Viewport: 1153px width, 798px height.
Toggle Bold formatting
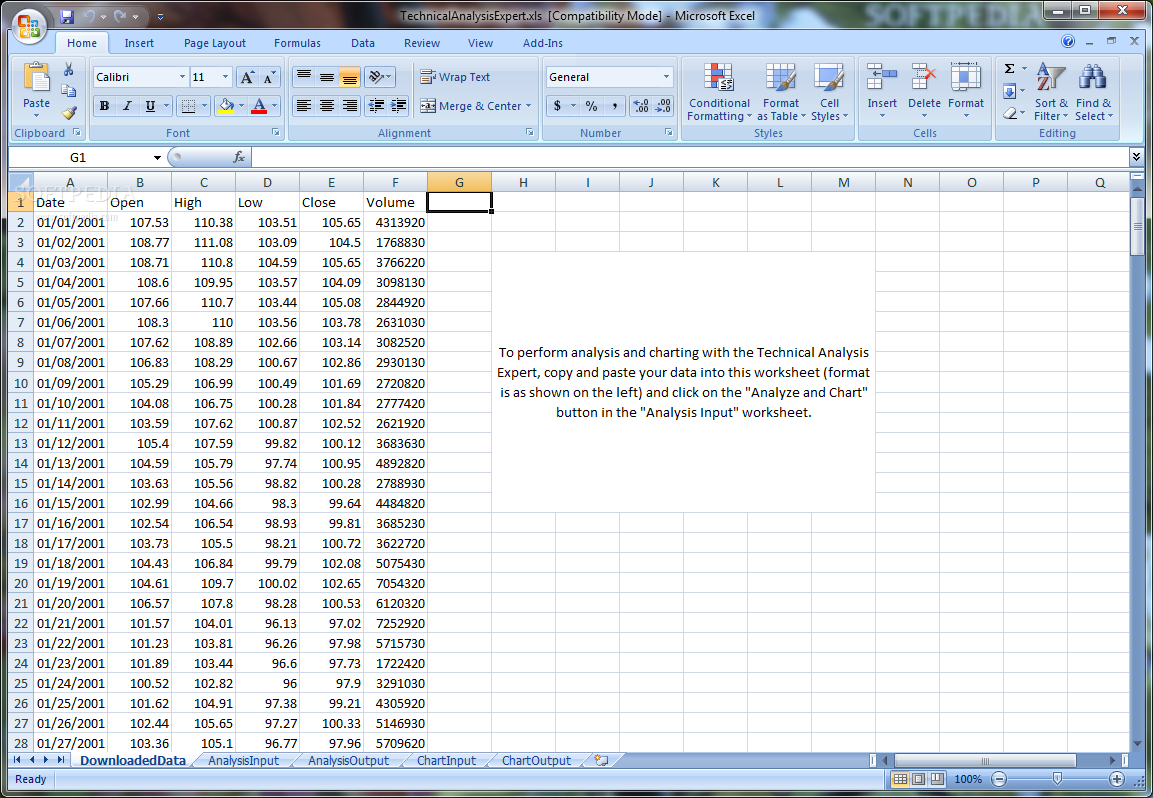click(104, 106)
